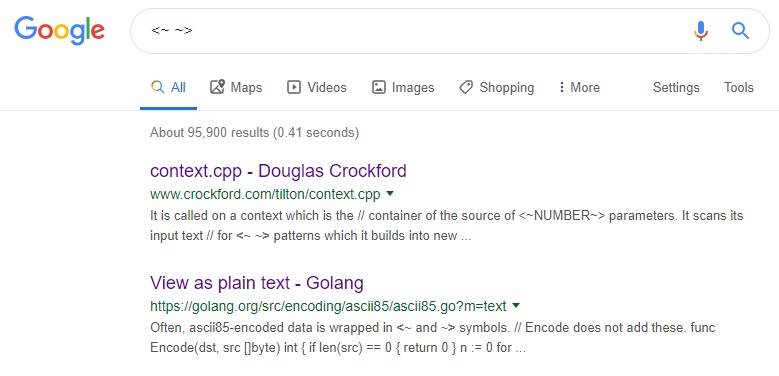Viewport: 779px width, 376px height.
Task: Open the Tools menu
Action: [x=739, y=87]
